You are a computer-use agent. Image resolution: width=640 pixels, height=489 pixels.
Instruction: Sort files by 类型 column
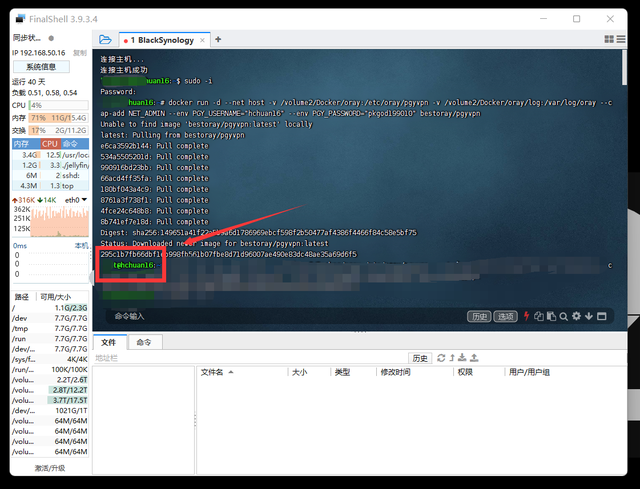pyautogui.click(x=353, y=372)
